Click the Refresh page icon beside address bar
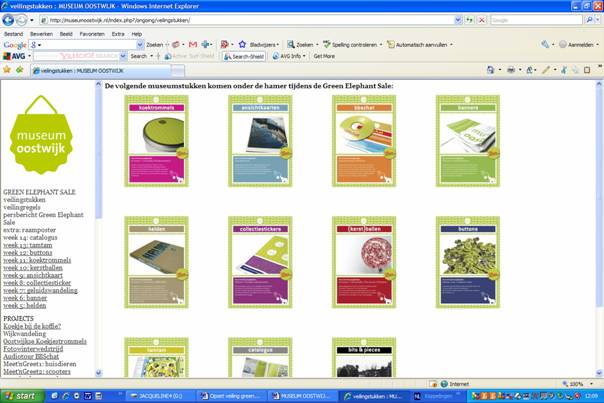Viewport: 604px width, 403px height. [469, 20]
